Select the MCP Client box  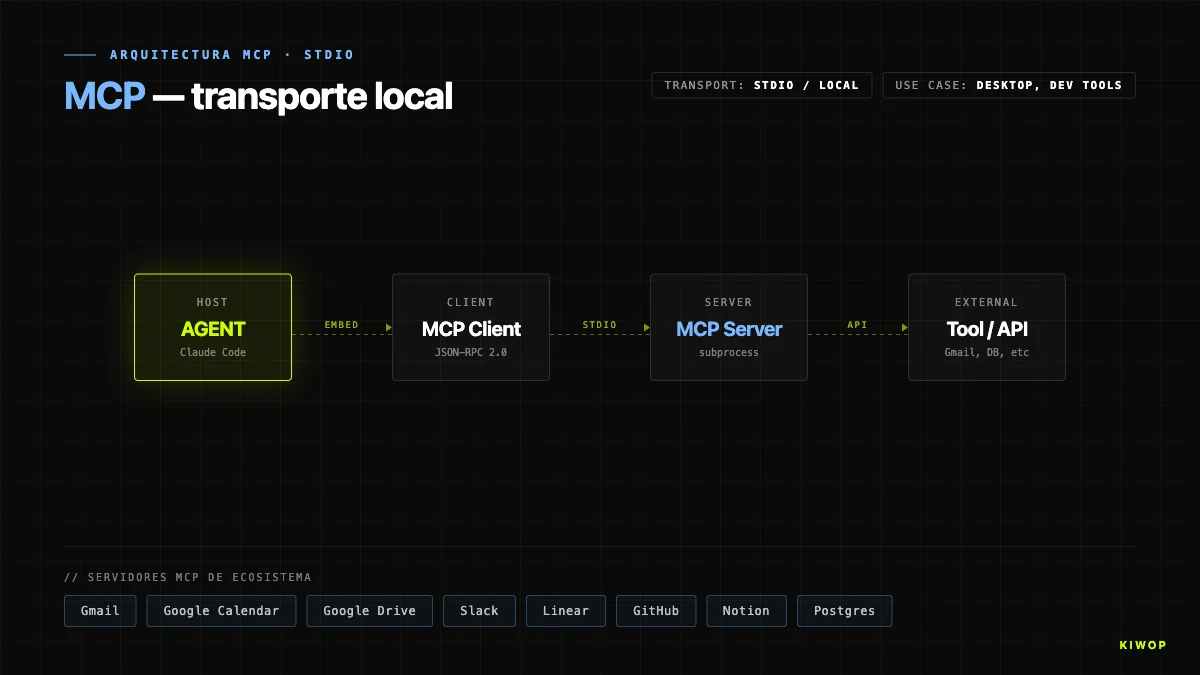pos(471,327)
